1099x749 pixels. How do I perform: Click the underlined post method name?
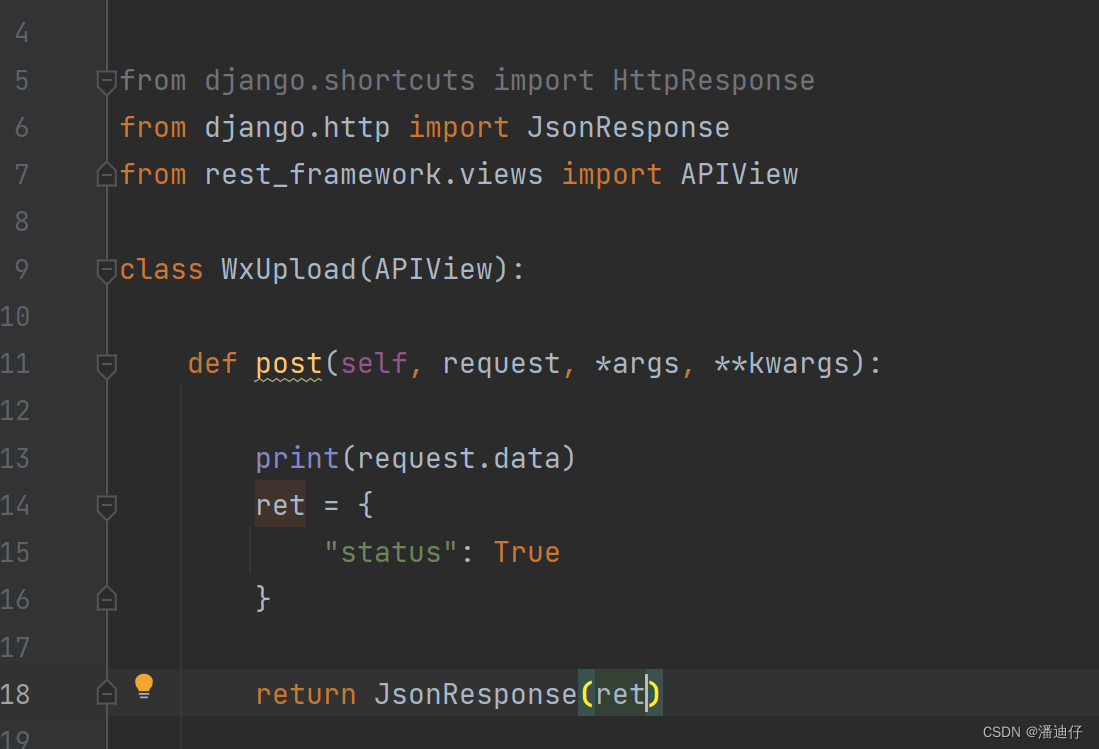pos(288,363)
